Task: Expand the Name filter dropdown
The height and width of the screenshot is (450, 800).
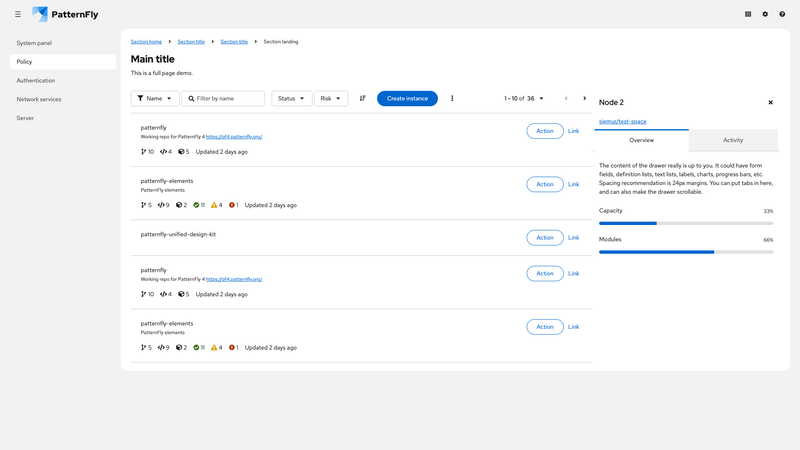Action: point(155,99)
